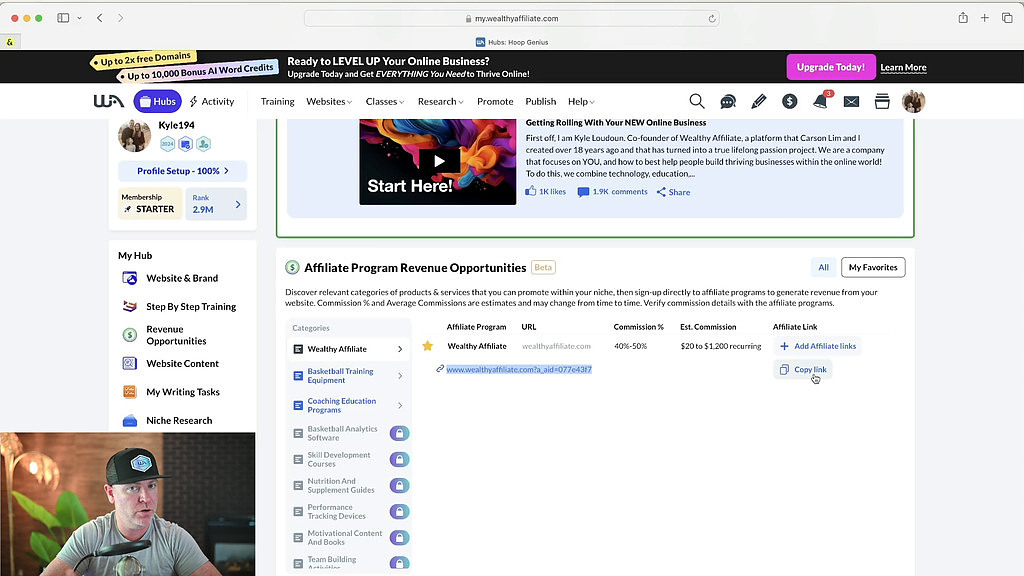Open the search magnifier icon
This screenshot has height=576, width=1024.
[x=697, y=101]
